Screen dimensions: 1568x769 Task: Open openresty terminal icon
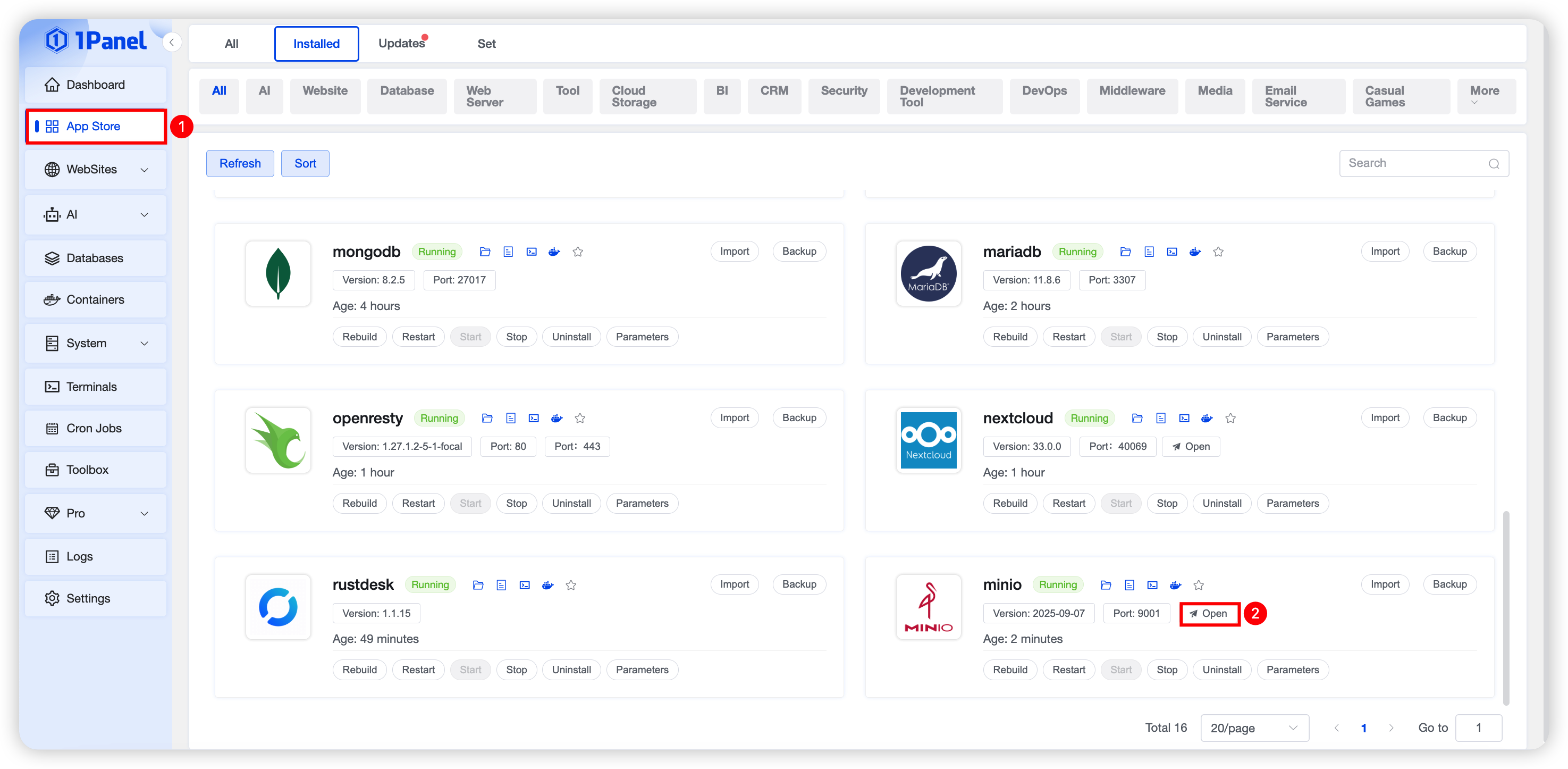[534, 419]
